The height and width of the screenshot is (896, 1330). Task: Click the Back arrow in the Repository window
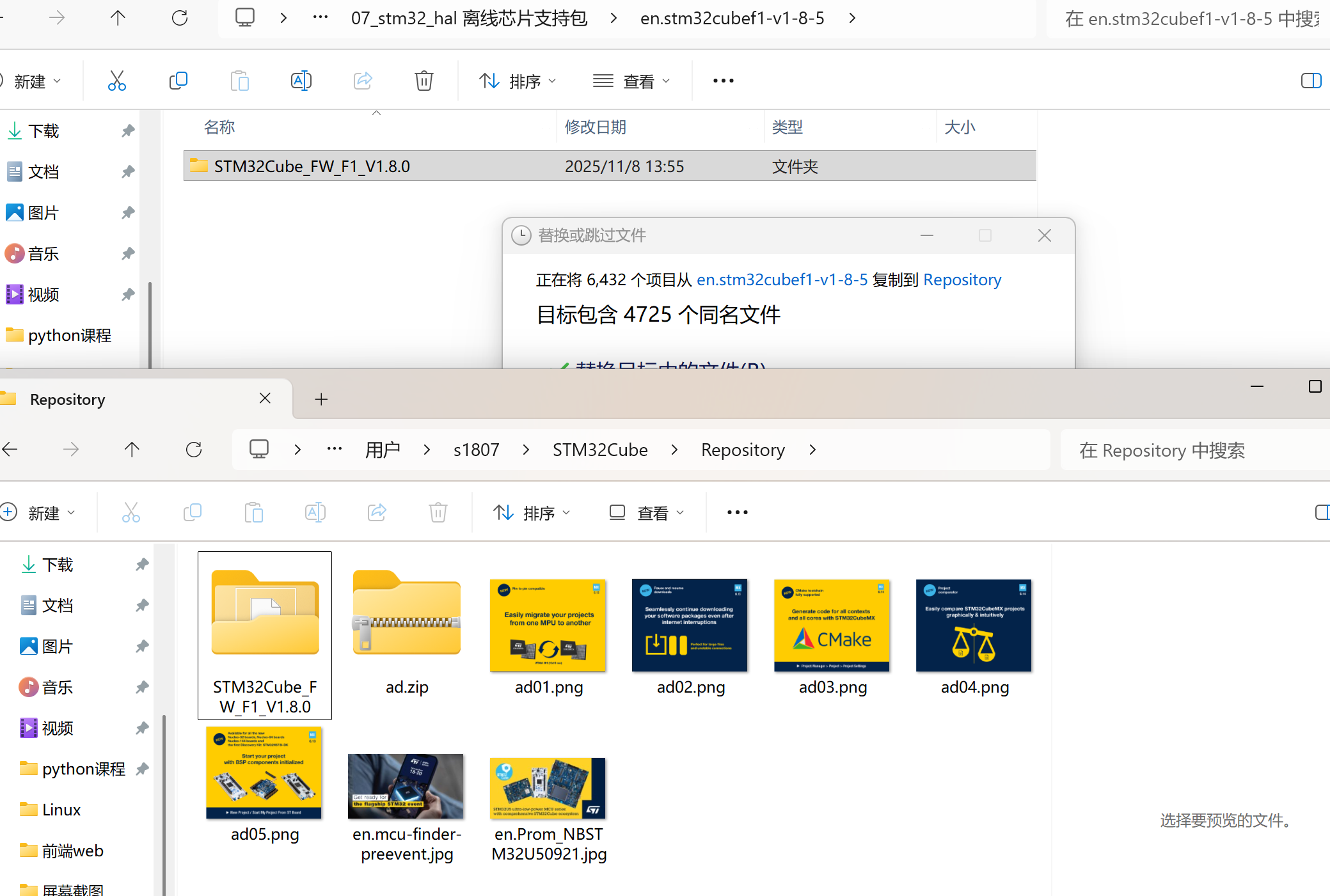[10, 449]
